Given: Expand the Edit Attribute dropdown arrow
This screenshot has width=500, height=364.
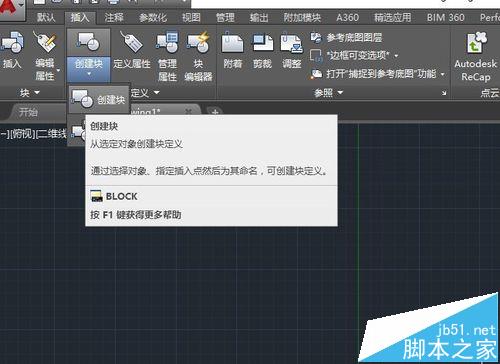Looking at the screenshot, I should pyautogui.click(x=59, y=70).
